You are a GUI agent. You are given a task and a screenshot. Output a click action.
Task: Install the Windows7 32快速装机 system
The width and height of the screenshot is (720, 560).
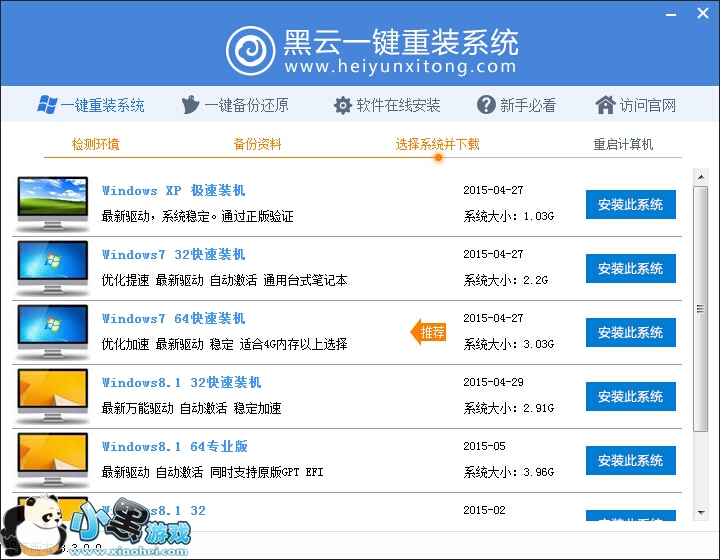[x=630, y=268]
